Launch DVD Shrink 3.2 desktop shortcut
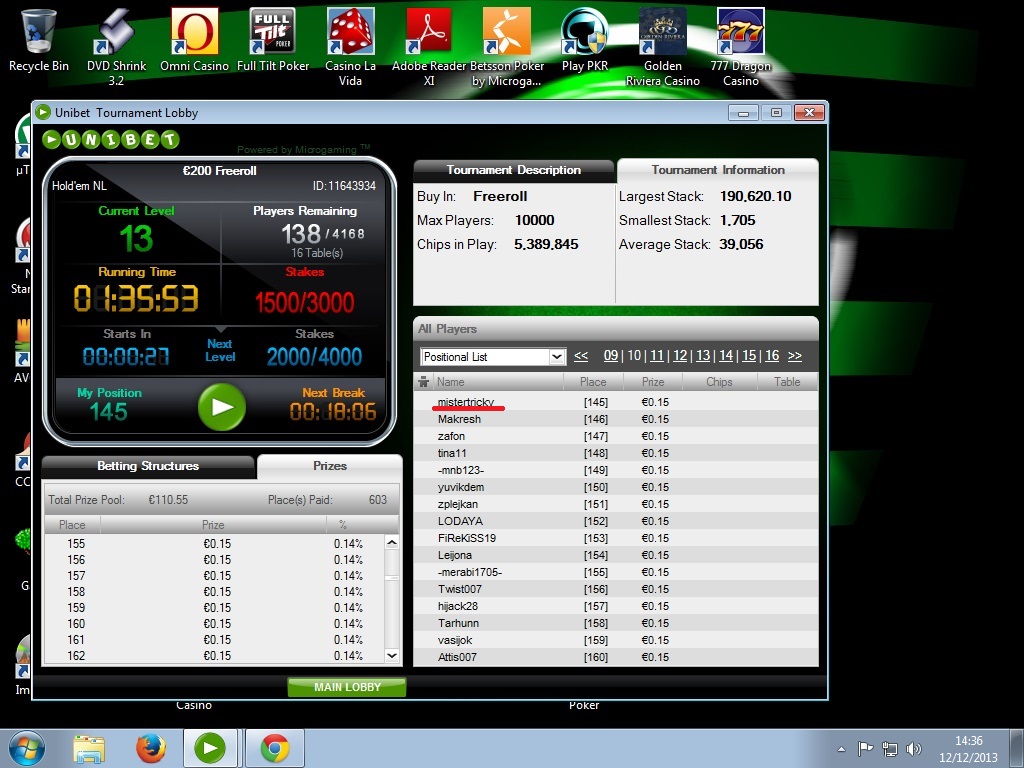1024x768 pixels. [x=116, y=47]
